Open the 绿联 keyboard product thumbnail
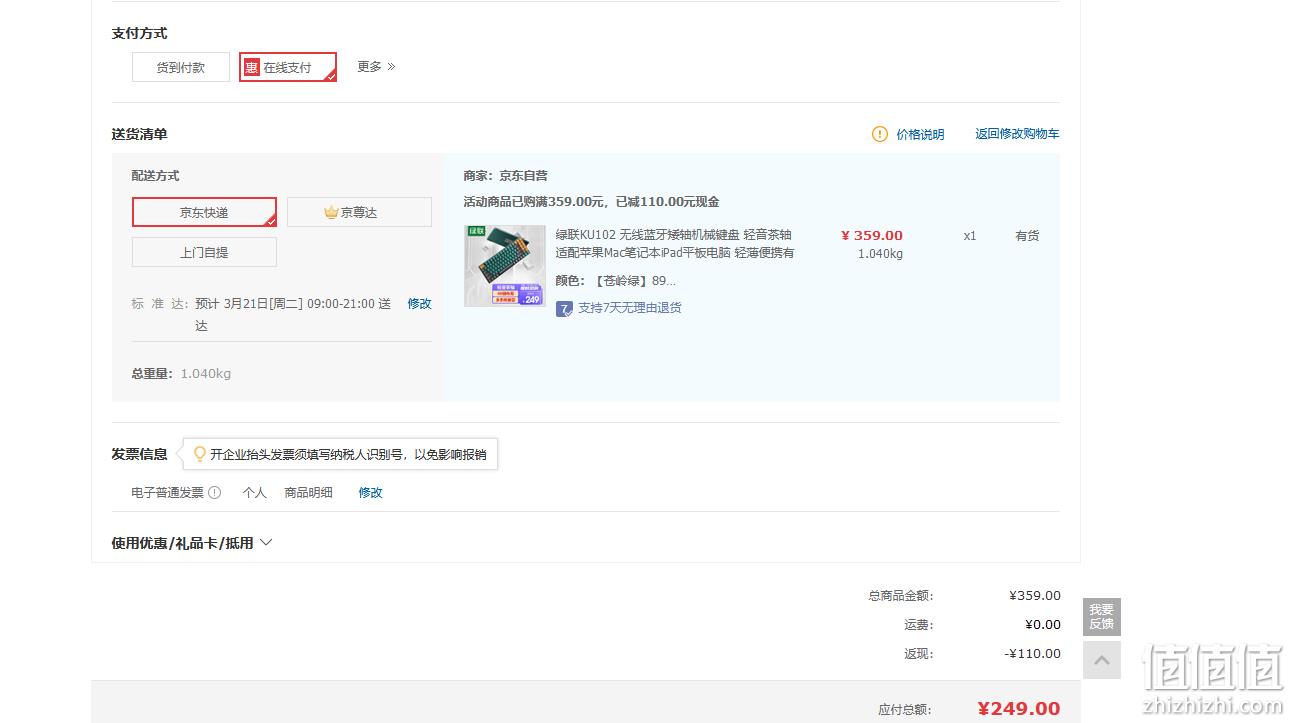This screenshot has width=1292, height=723. [505, 266]
